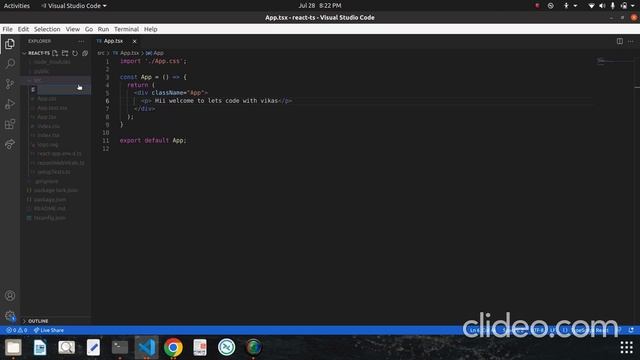
Task: Click src in the breadcrumb path
Action: (x=100, y=53)
